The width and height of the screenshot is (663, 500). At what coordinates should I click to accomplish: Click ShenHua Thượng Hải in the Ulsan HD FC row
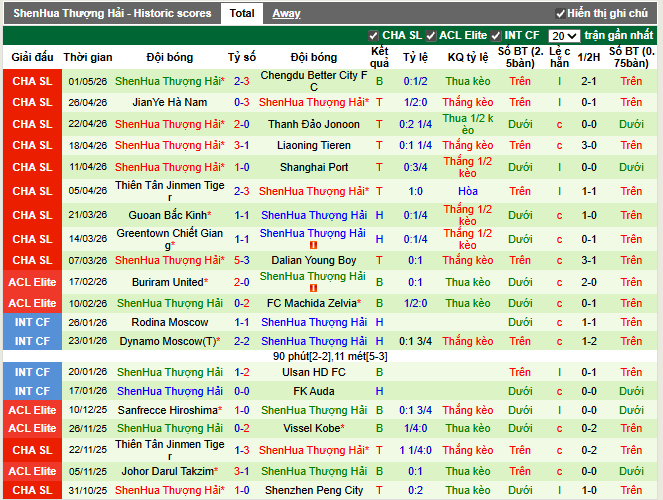tap(170, 372)
